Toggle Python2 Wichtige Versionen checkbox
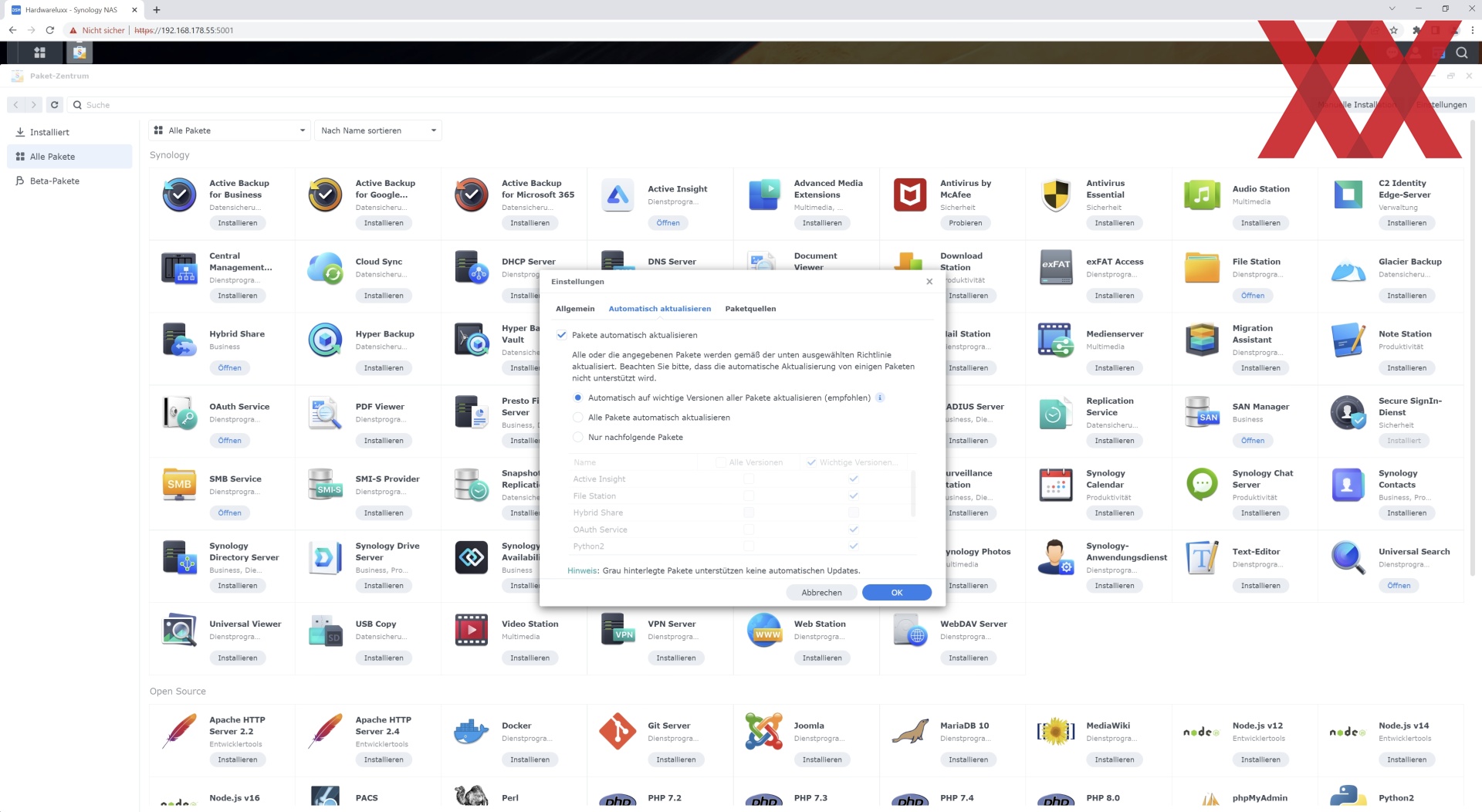1482x812 pixels. [x=853, y=546]
